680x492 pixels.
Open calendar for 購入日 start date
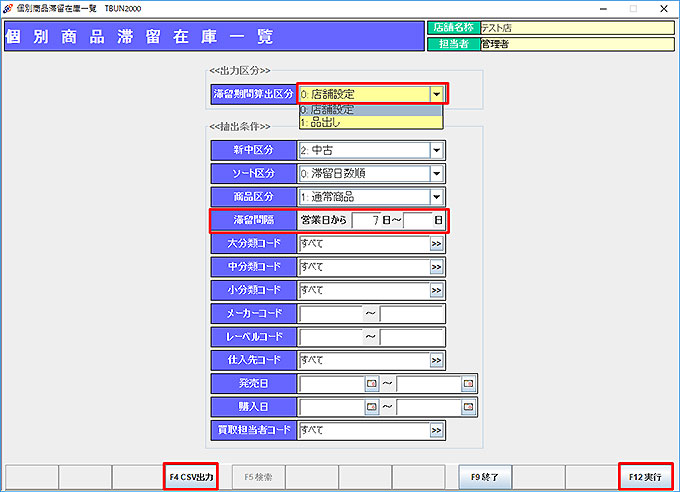(x=372, y=407)
